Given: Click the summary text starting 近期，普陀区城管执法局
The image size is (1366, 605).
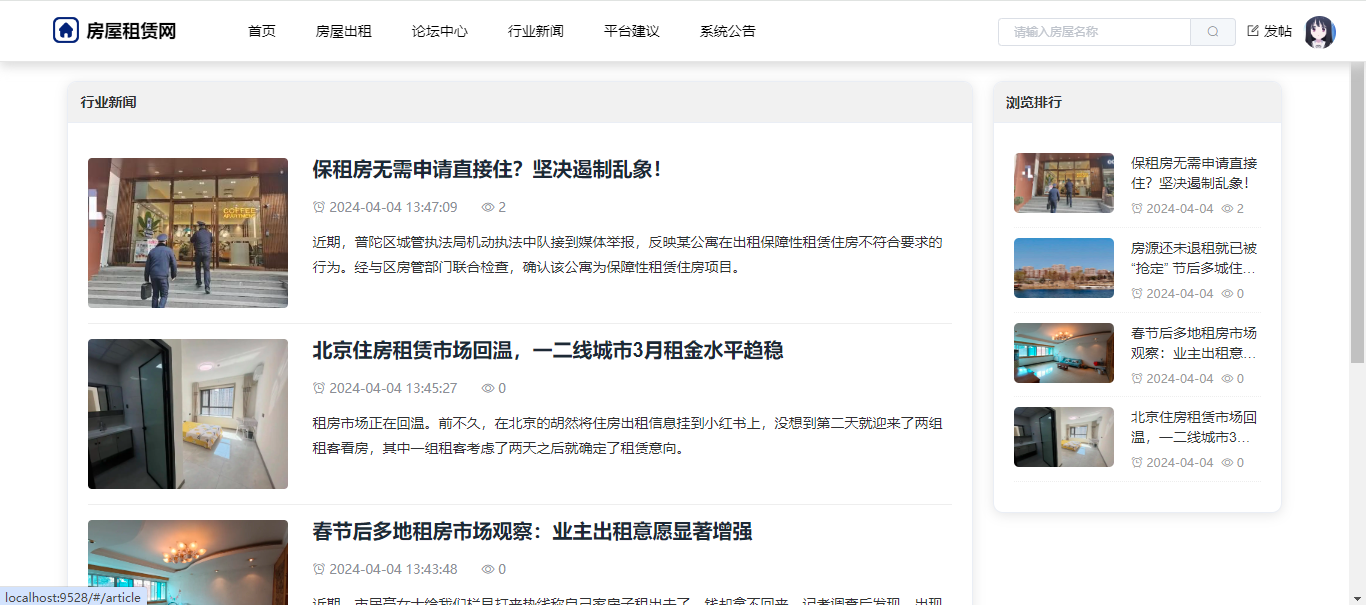Looking at the screenshot, I should (x=627, y=255).
